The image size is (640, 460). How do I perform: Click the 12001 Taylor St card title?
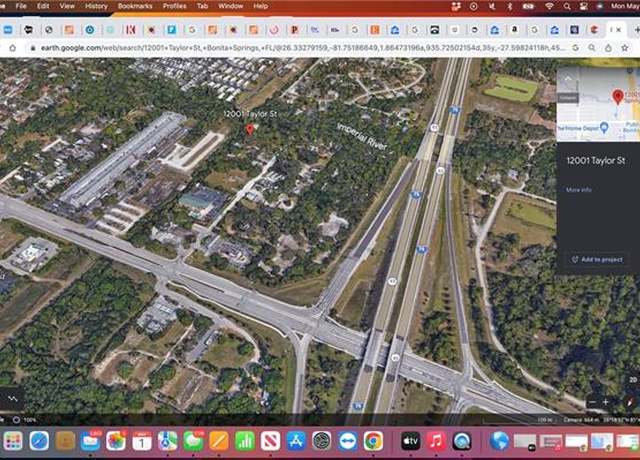click(x=596, y=160)
